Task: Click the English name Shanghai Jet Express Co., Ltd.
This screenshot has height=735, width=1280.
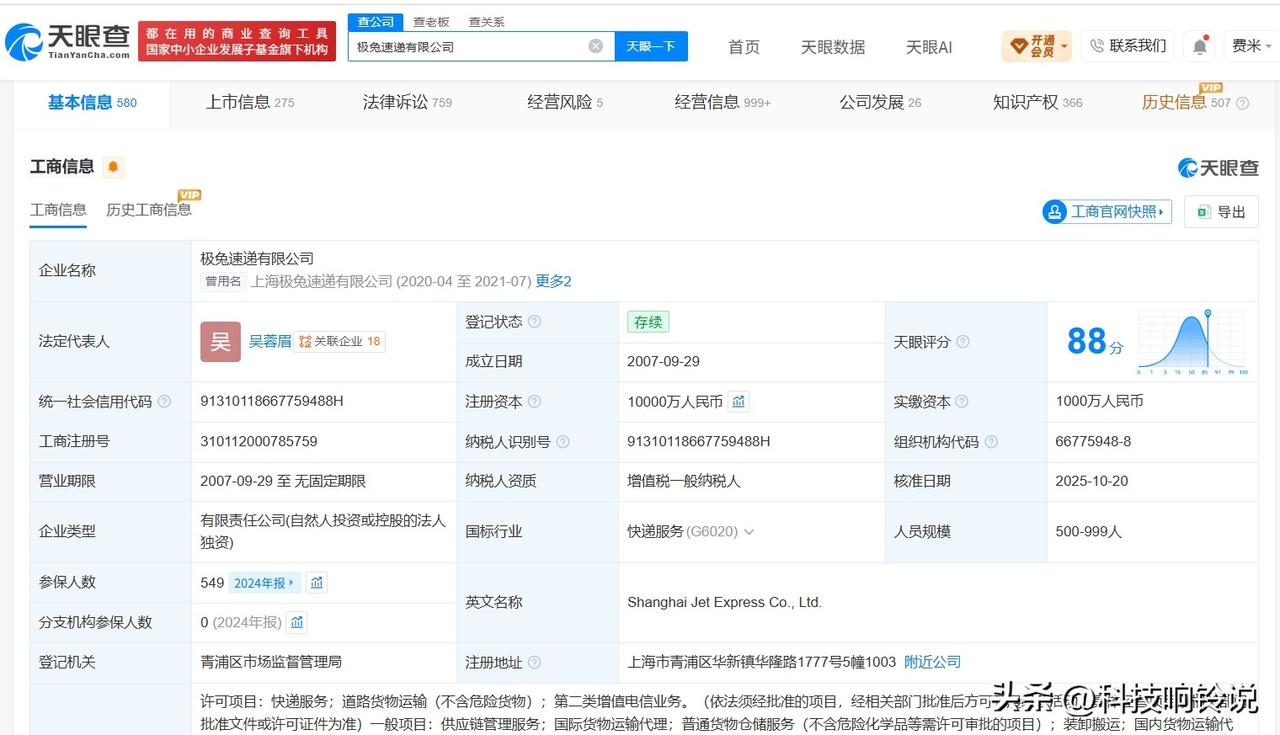Action: 724,602
